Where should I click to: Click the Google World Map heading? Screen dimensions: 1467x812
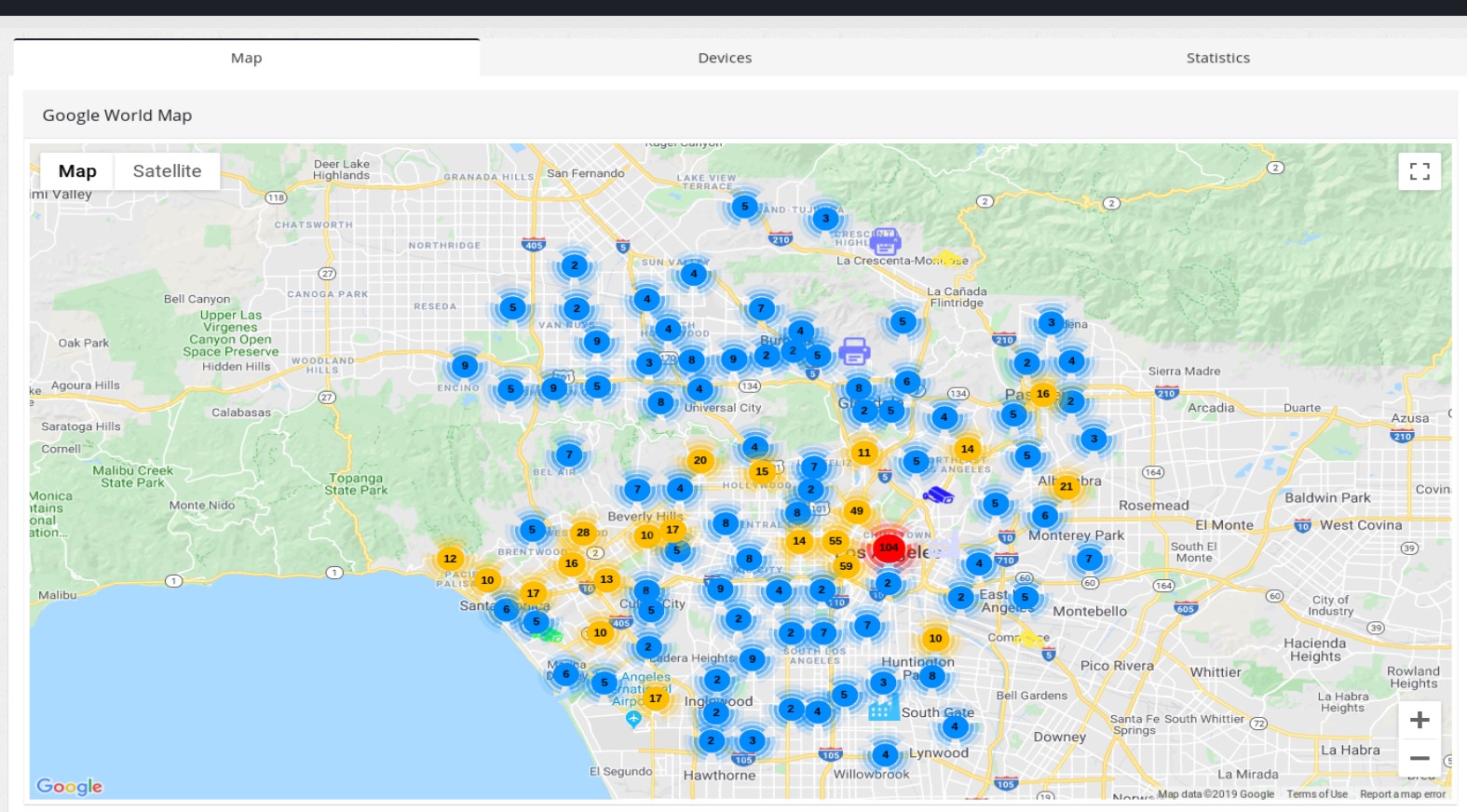tap(117, 115)
